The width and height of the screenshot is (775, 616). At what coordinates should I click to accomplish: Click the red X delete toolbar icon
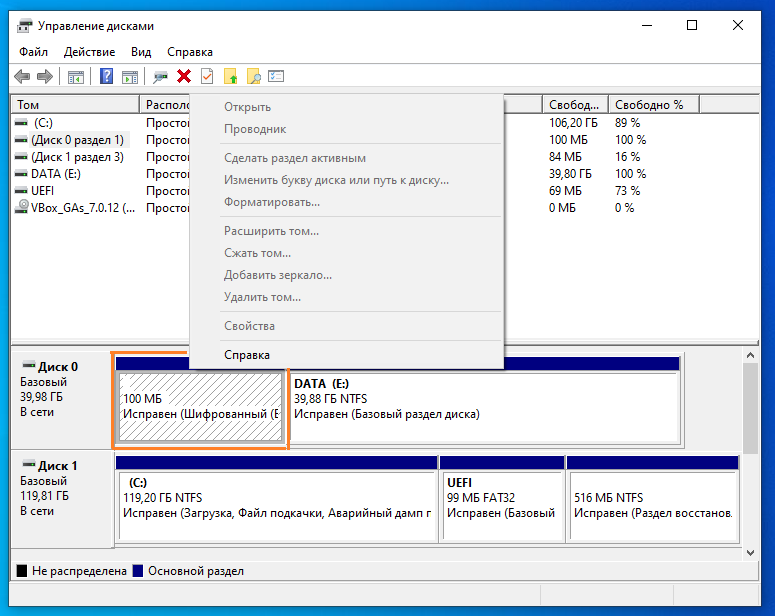click(184, 77)
